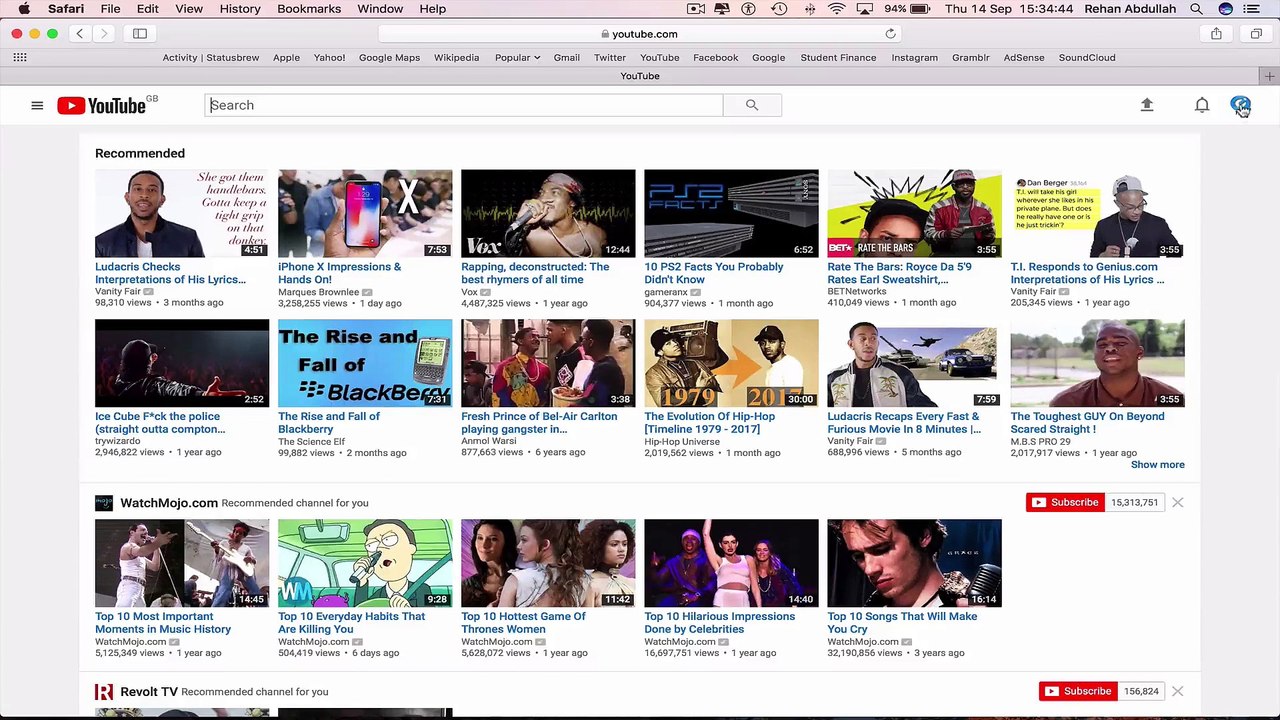Open Spotlight search in menu bar

point(1196,9)
